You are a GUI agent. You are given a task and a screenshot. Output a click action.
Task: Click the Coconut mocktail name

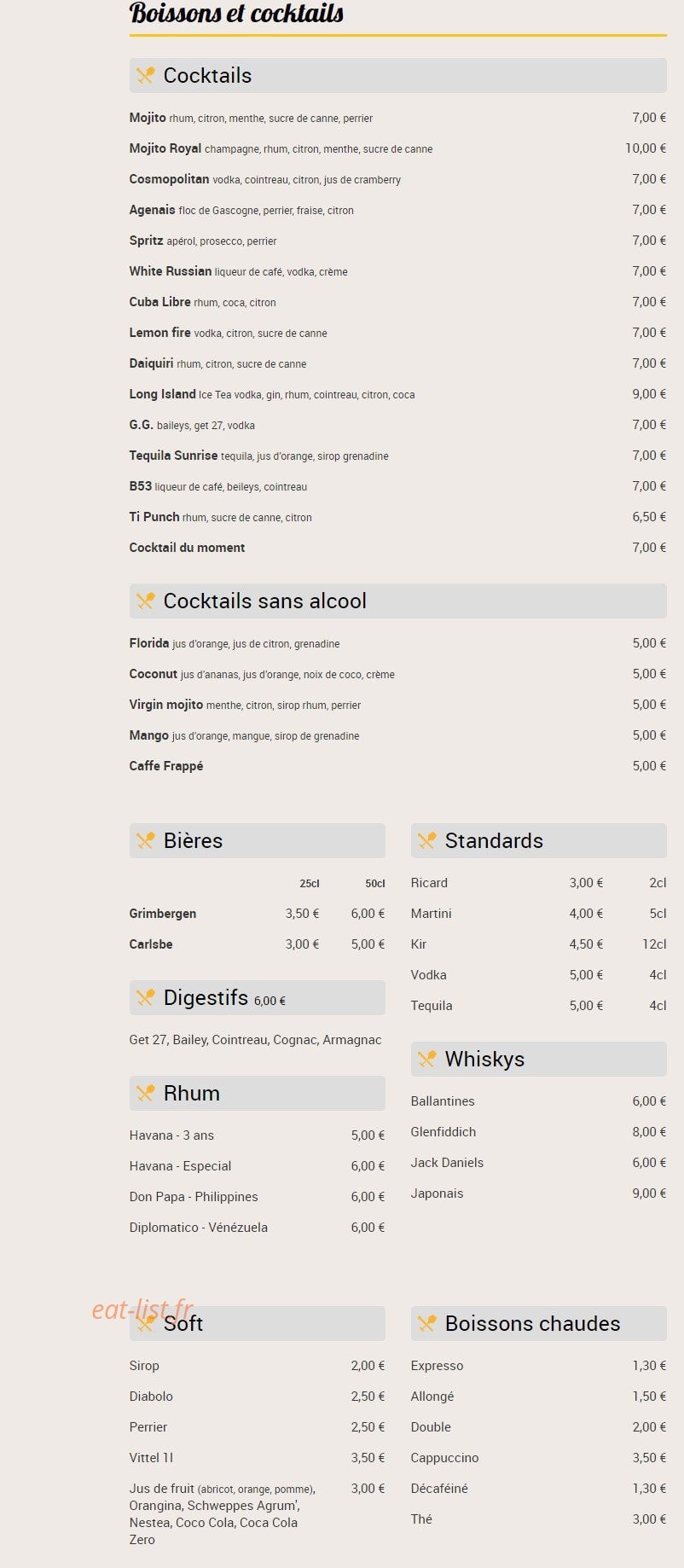point(154,674)
